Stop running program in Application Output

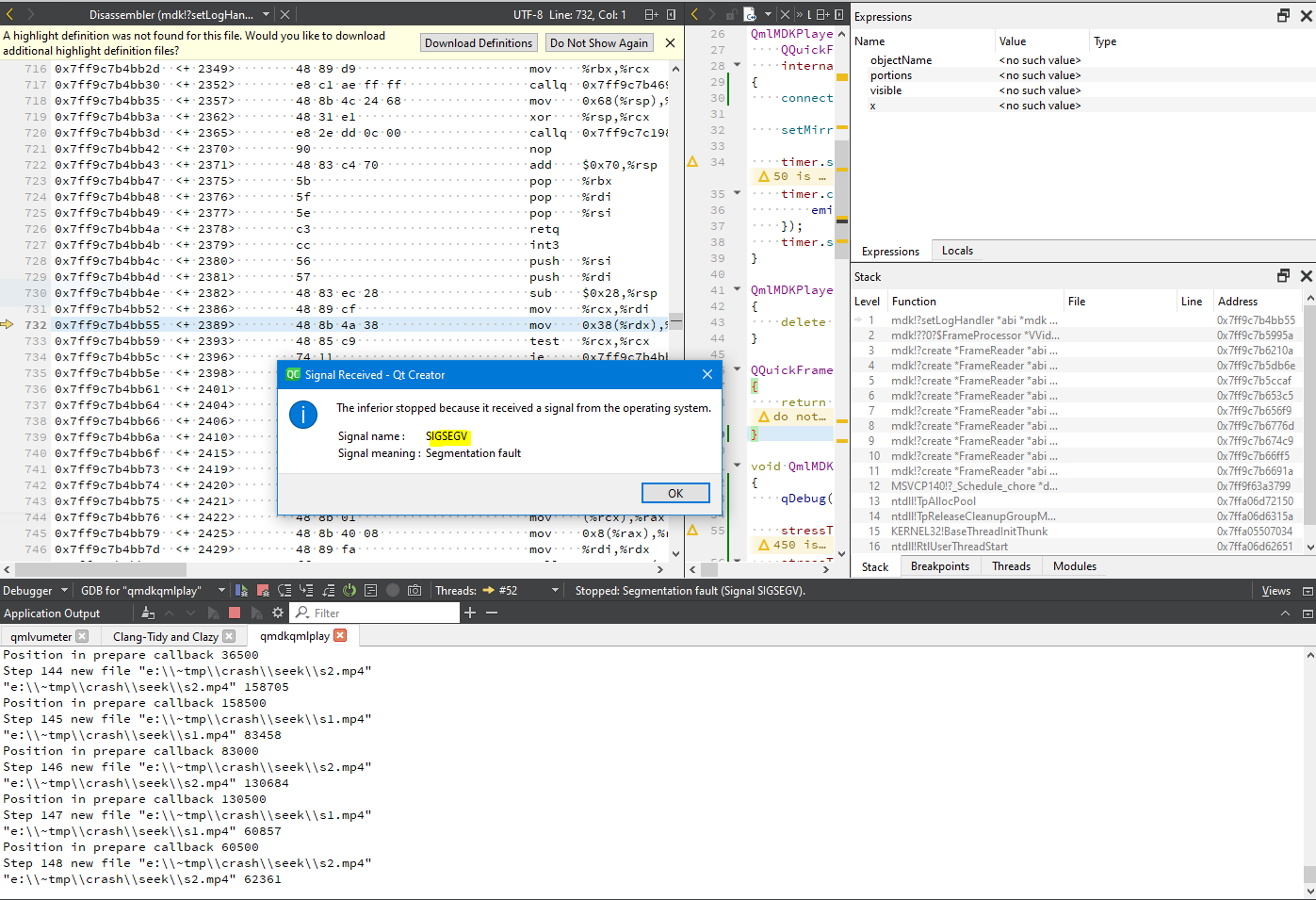point(235,613)
